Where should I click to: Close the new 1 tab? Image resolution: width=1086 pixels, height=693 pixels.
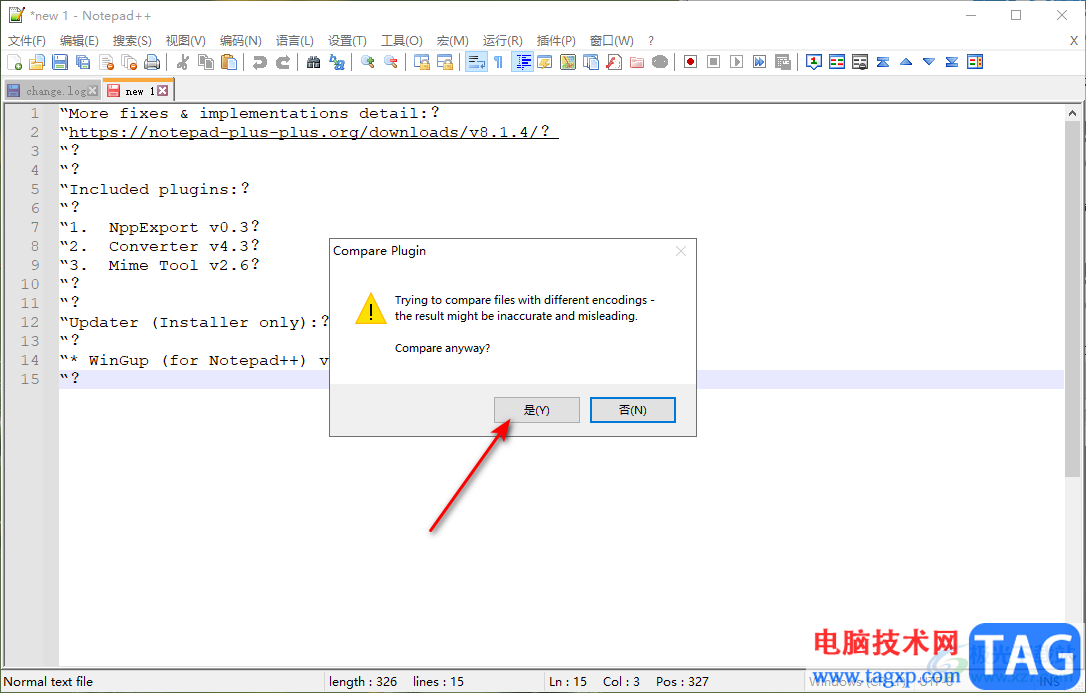click(162, 91)
